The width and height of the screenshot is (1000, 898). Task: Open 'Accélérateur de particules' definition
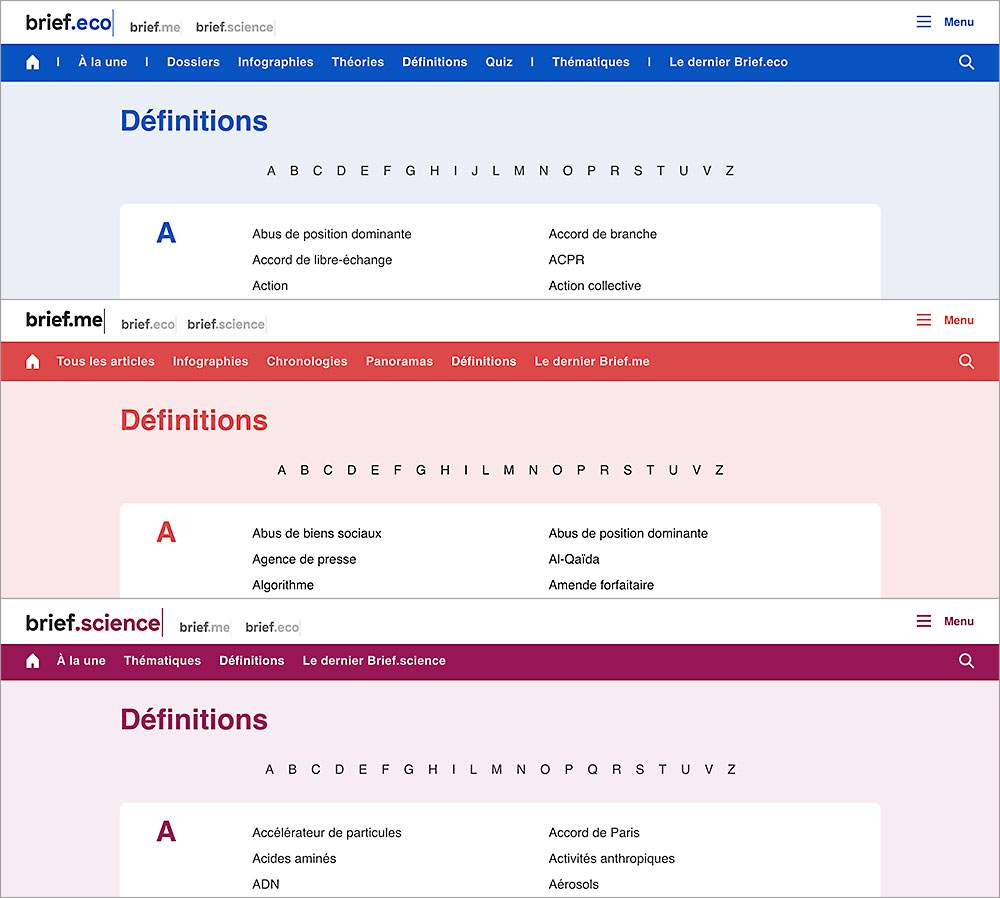(327, 833)
